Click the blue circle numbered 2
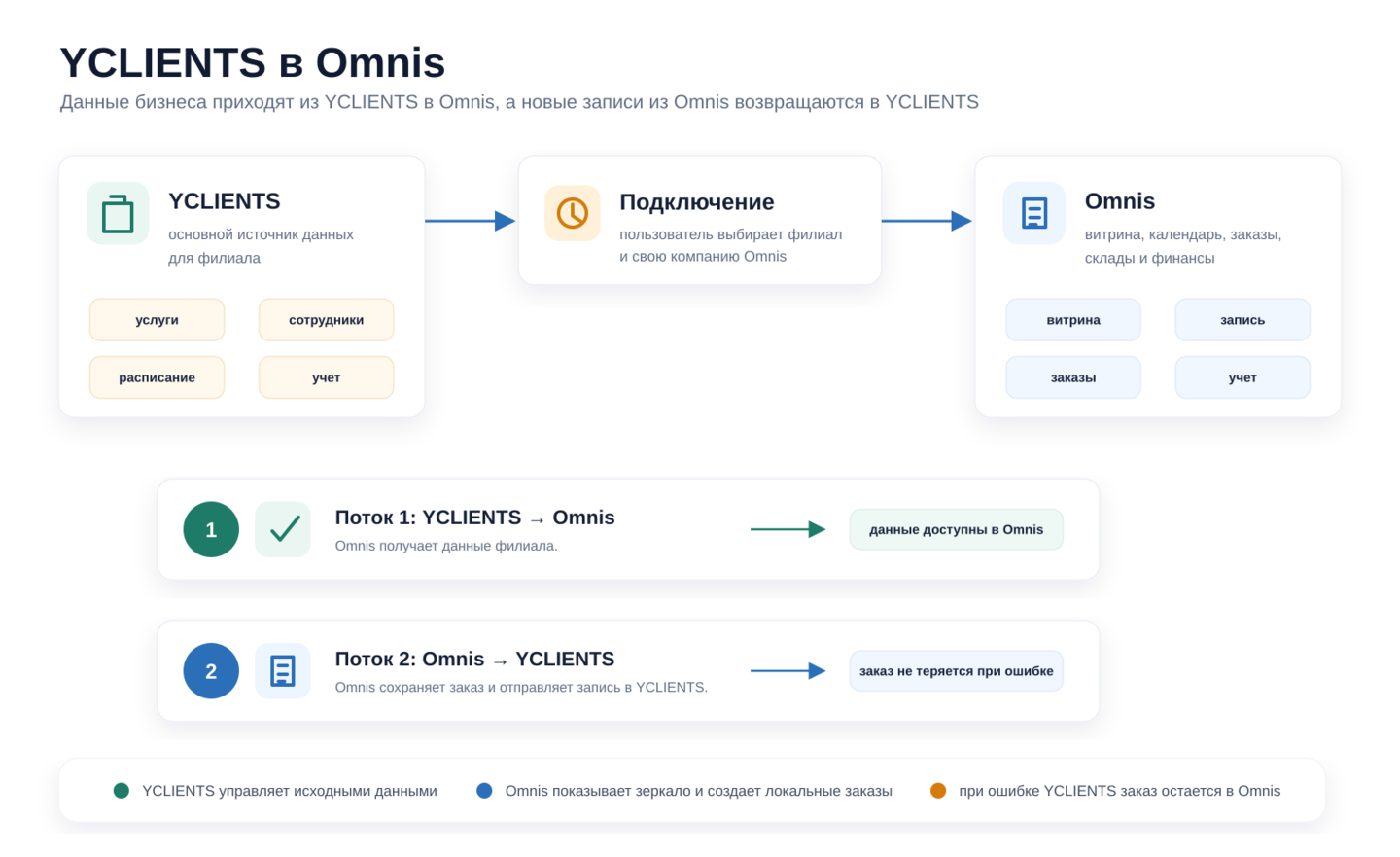The height and width of the screenshot is (857, 1400). [x=211, y=671]
